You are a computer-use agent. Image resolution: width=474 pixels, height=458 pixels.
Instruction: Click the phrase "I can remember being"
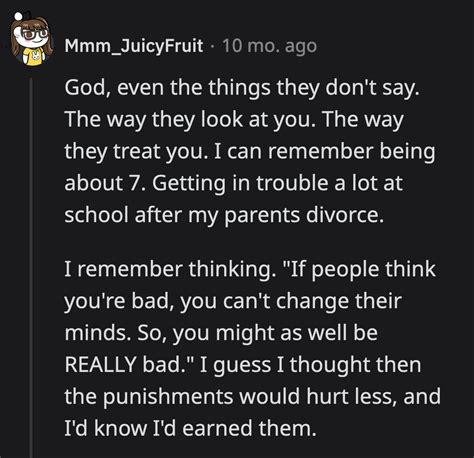pos(324,152)
